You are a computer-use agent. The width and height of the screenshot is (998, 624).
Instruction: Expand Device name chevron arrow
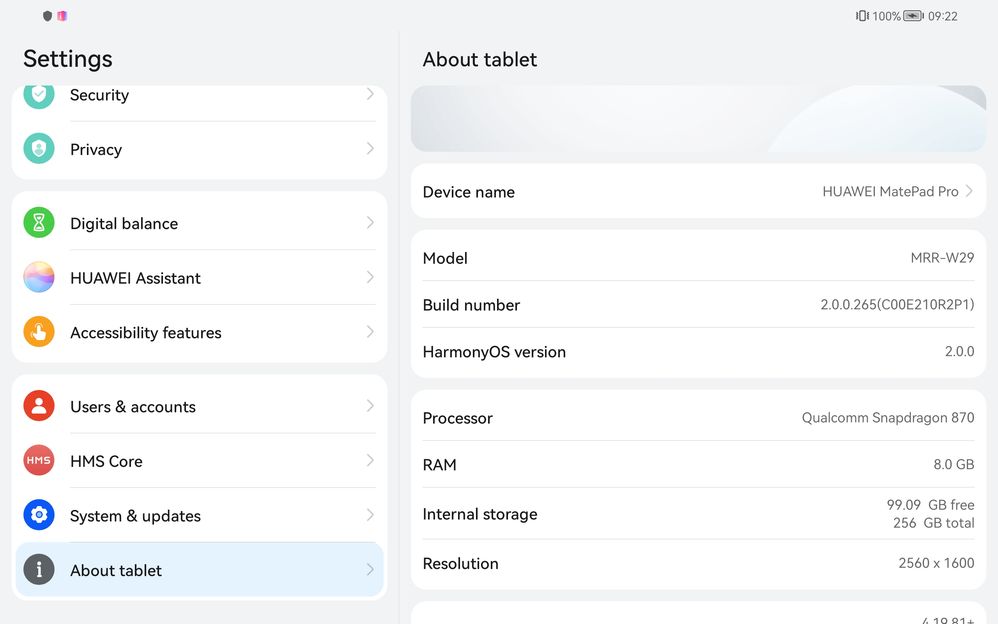[x=969, y=191]
